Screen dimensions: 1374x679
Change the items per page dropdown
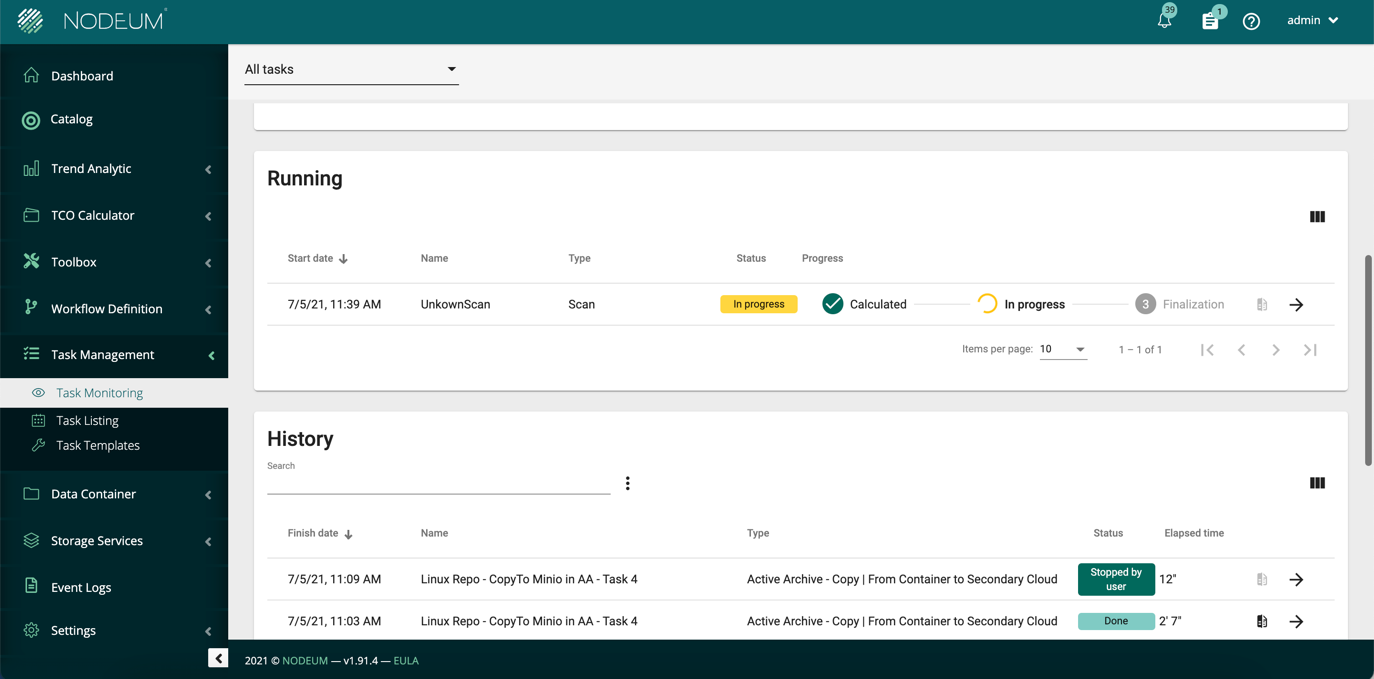(1062, 350)
